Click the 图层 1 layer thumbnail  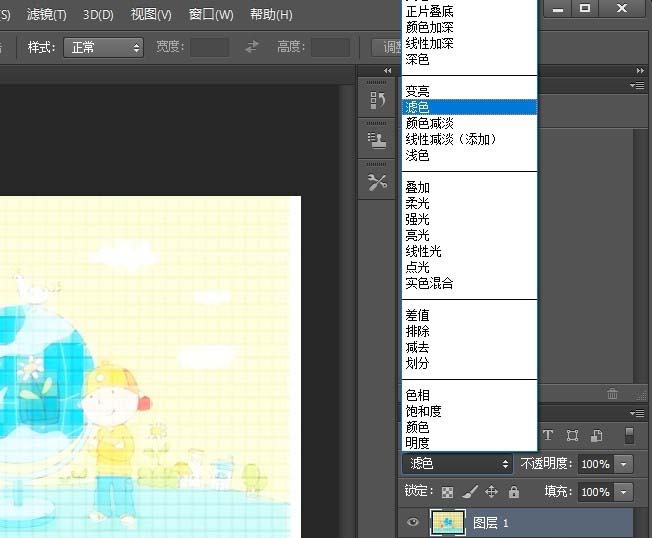point(446,522)
